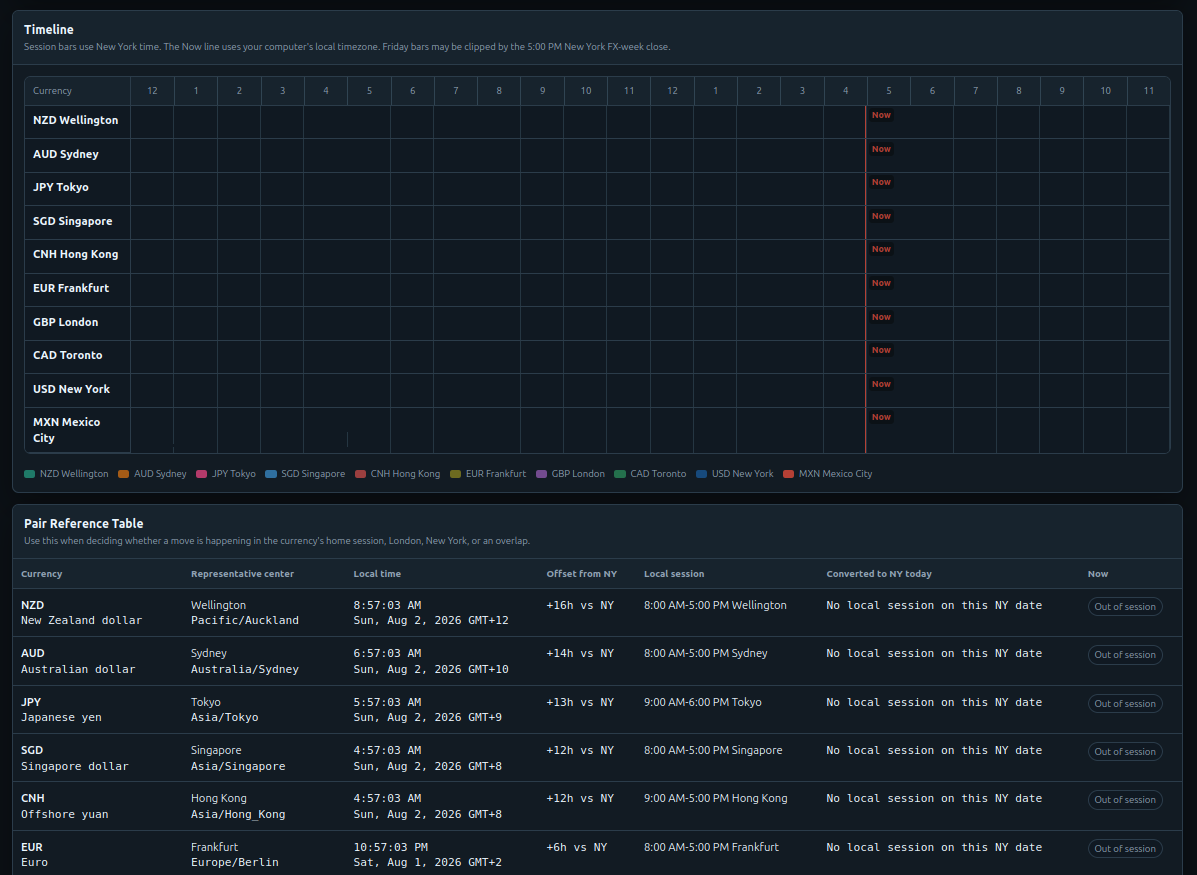Click the USD New York legend swatch

[x=702, y=474]
